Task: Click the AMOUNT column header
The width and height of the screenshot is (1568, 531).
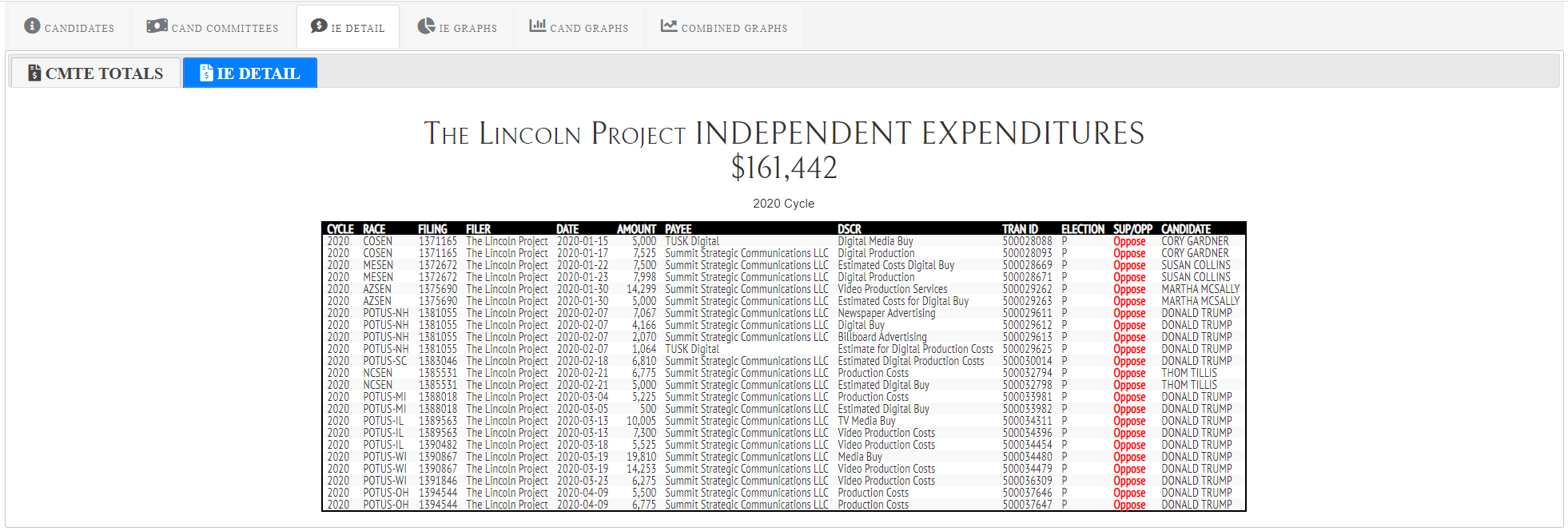Action: pos(636,229)
